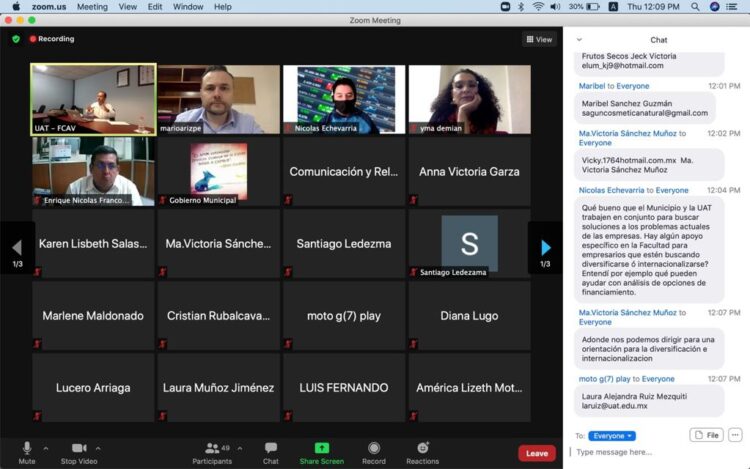Screen dimensions: 750x469
Task: Click the Notification Center icon
Action: [x=732, y=7]
